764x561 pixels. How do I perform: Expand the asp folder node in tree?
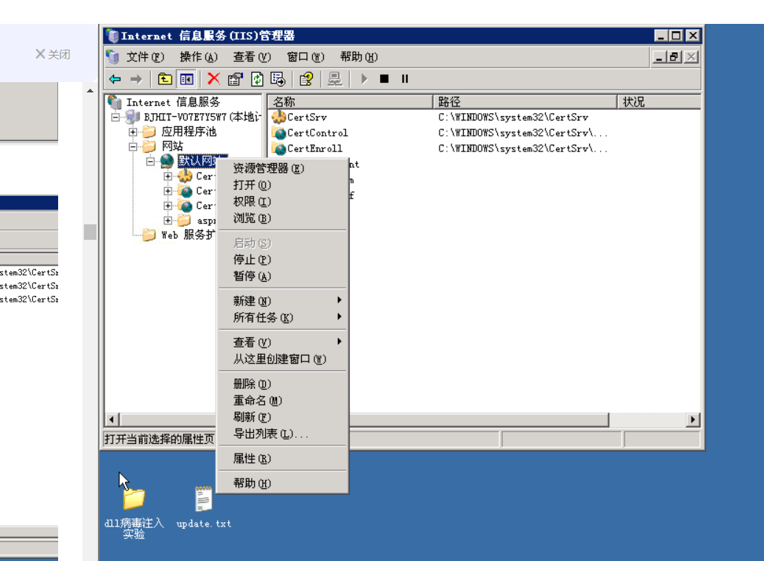click(x=168, y=220)
